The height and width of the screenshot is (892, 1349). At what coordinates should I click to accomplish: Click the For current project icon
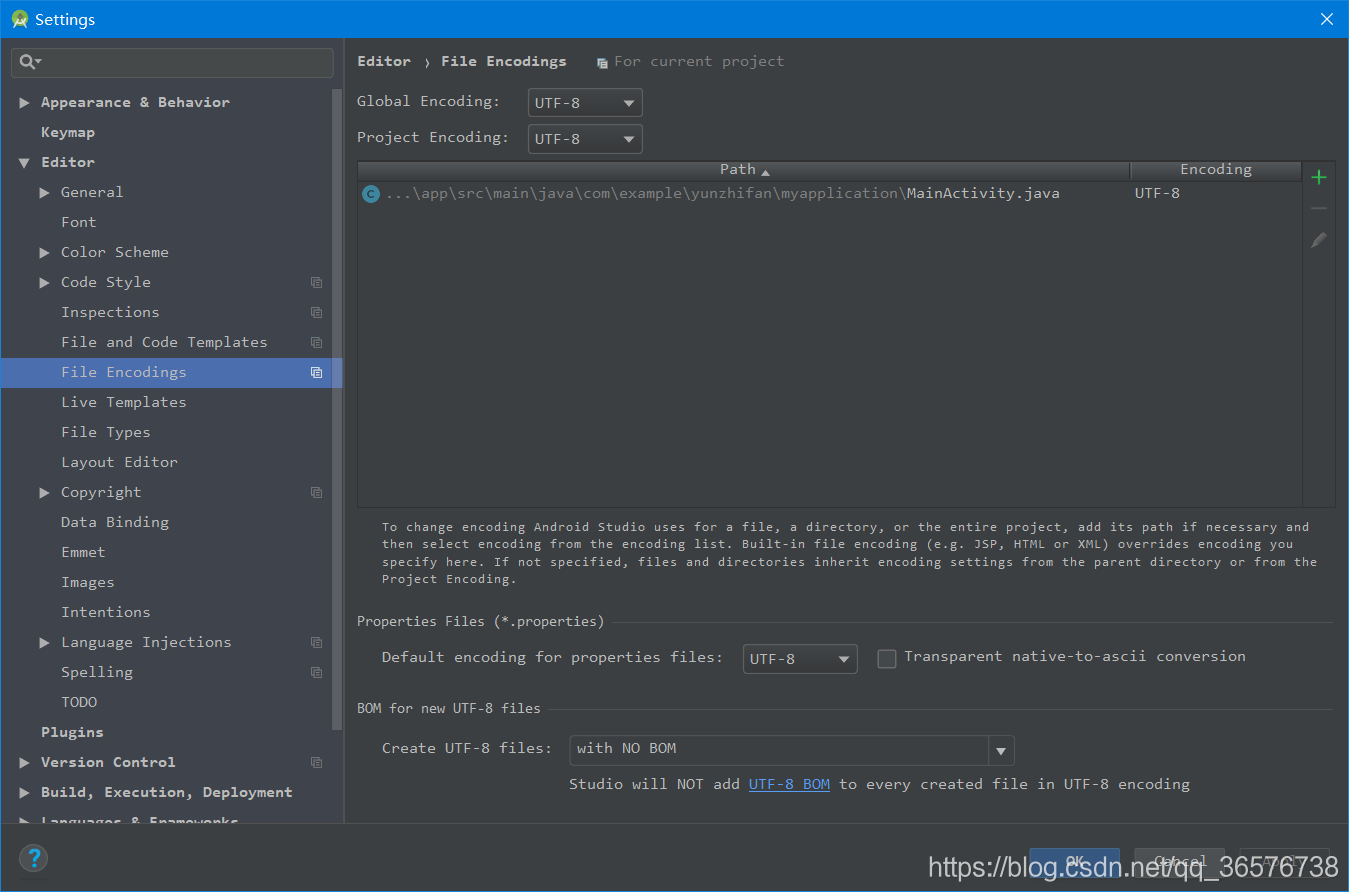[602, 63]
